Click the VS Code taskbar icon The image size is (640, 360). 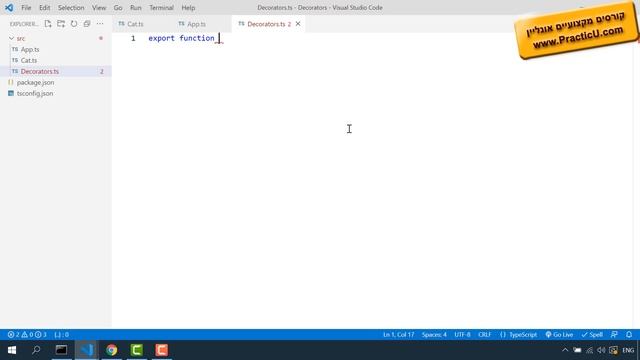87,350
